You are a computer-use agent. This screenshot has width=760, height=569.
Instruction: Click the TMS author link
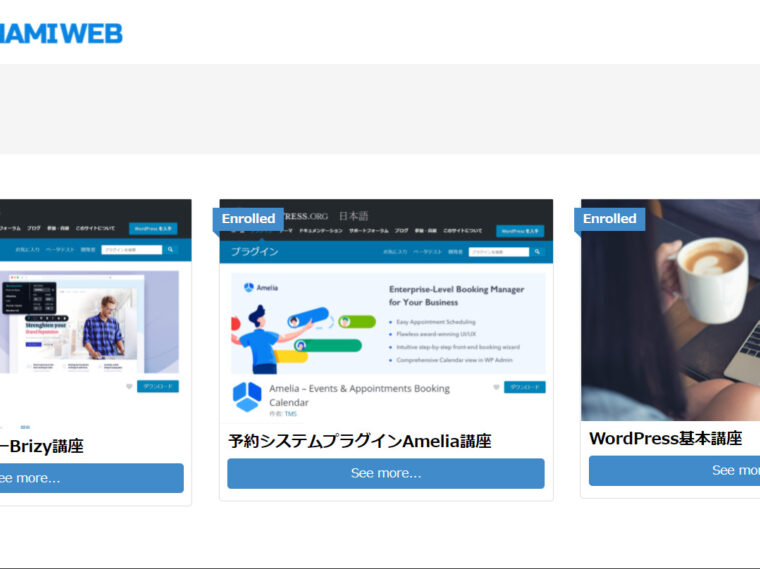point(290,414)
